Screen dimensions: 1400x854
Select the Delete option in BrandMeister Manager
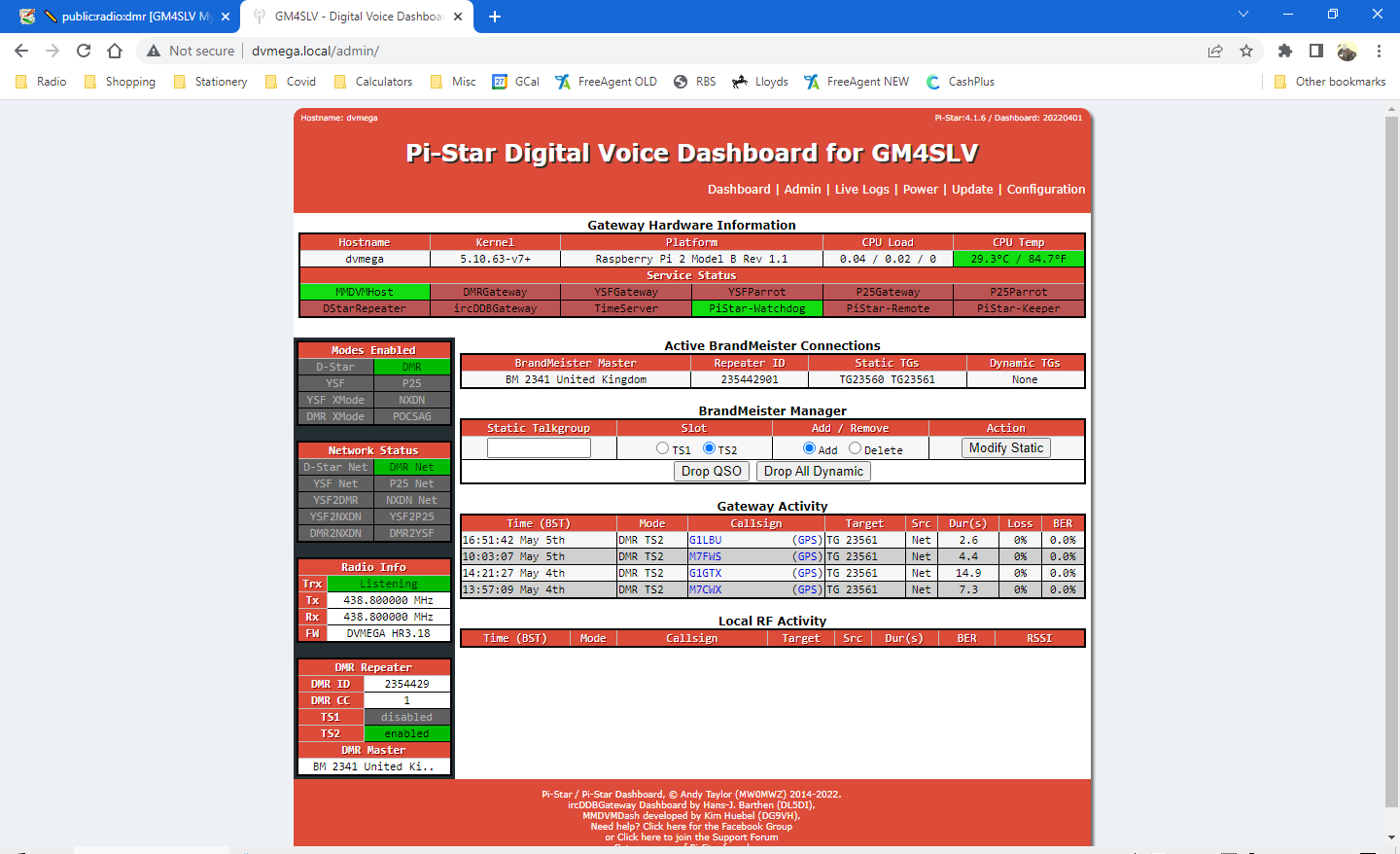click(x=855, y=449)
